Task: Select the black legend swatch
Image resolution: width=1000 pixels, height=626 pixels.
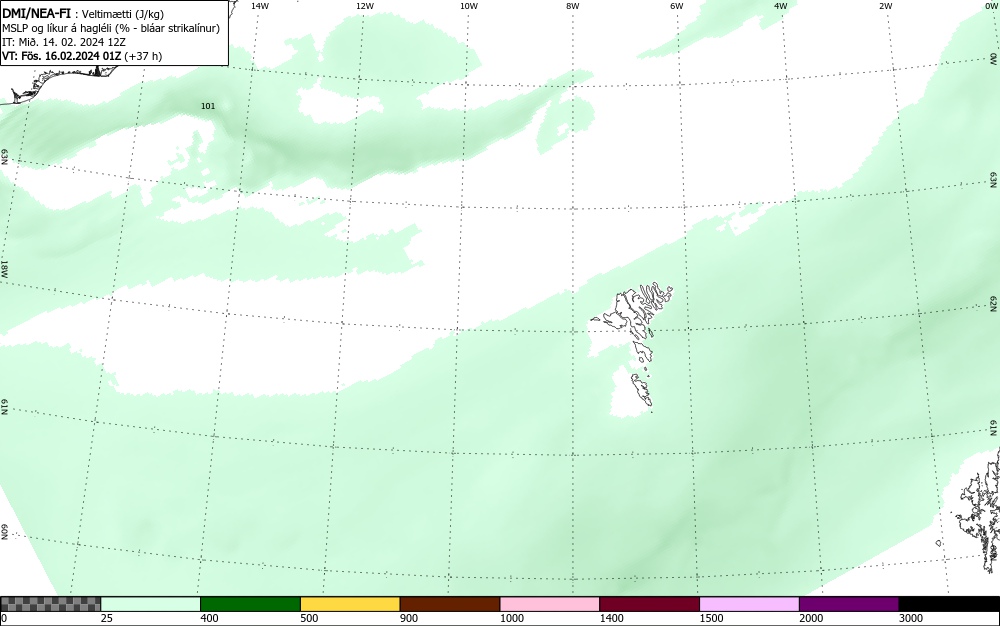Action: pyautogui.click(x=949, y=604)
